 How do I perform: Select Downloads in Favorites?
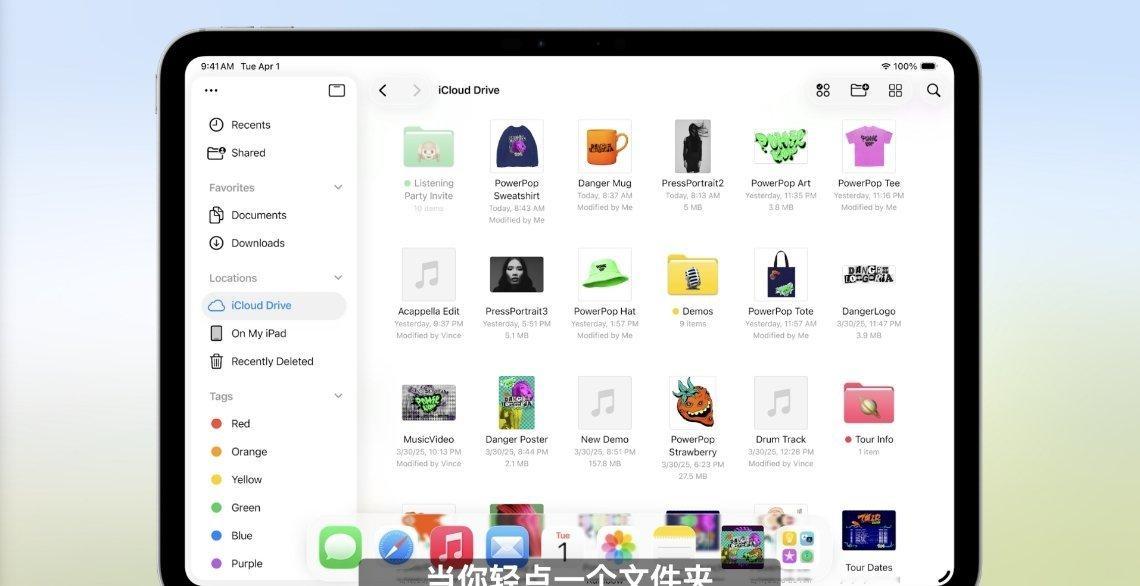point(274,243)
